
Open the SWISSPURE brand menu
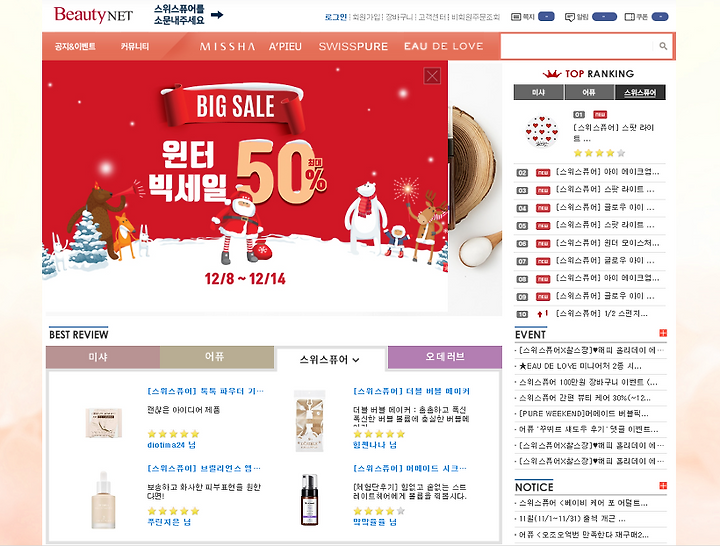(x=353, y=46)
